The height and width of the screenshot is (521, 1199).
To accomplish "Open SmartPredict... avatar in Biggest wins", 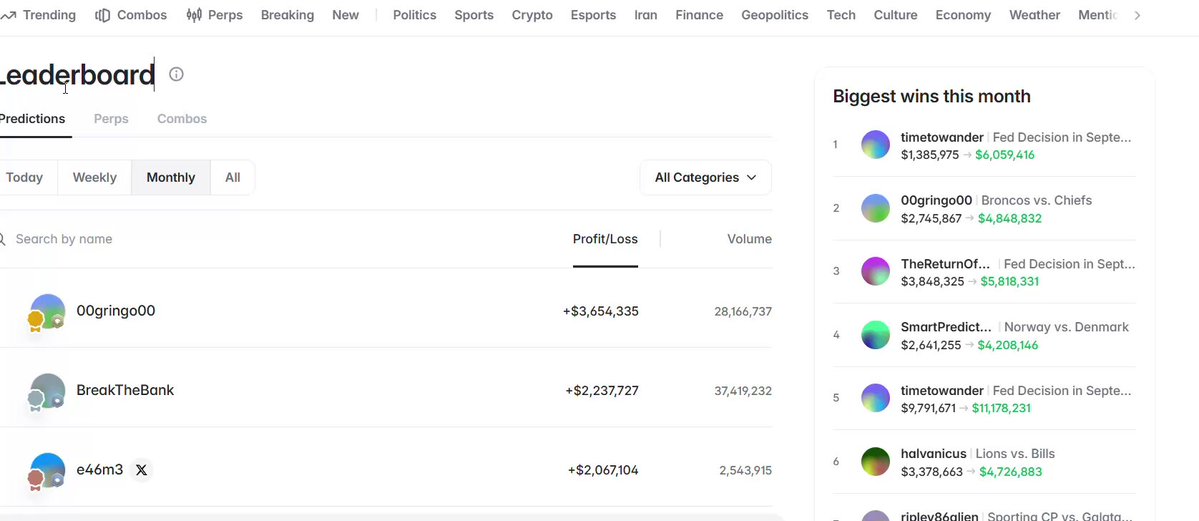I will point(876,335).
